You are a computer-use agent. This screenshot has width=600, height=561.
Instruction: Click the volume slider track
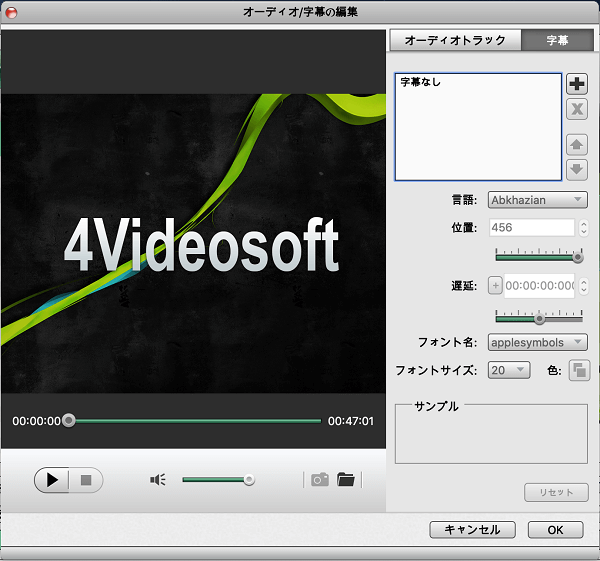[215, 480]
